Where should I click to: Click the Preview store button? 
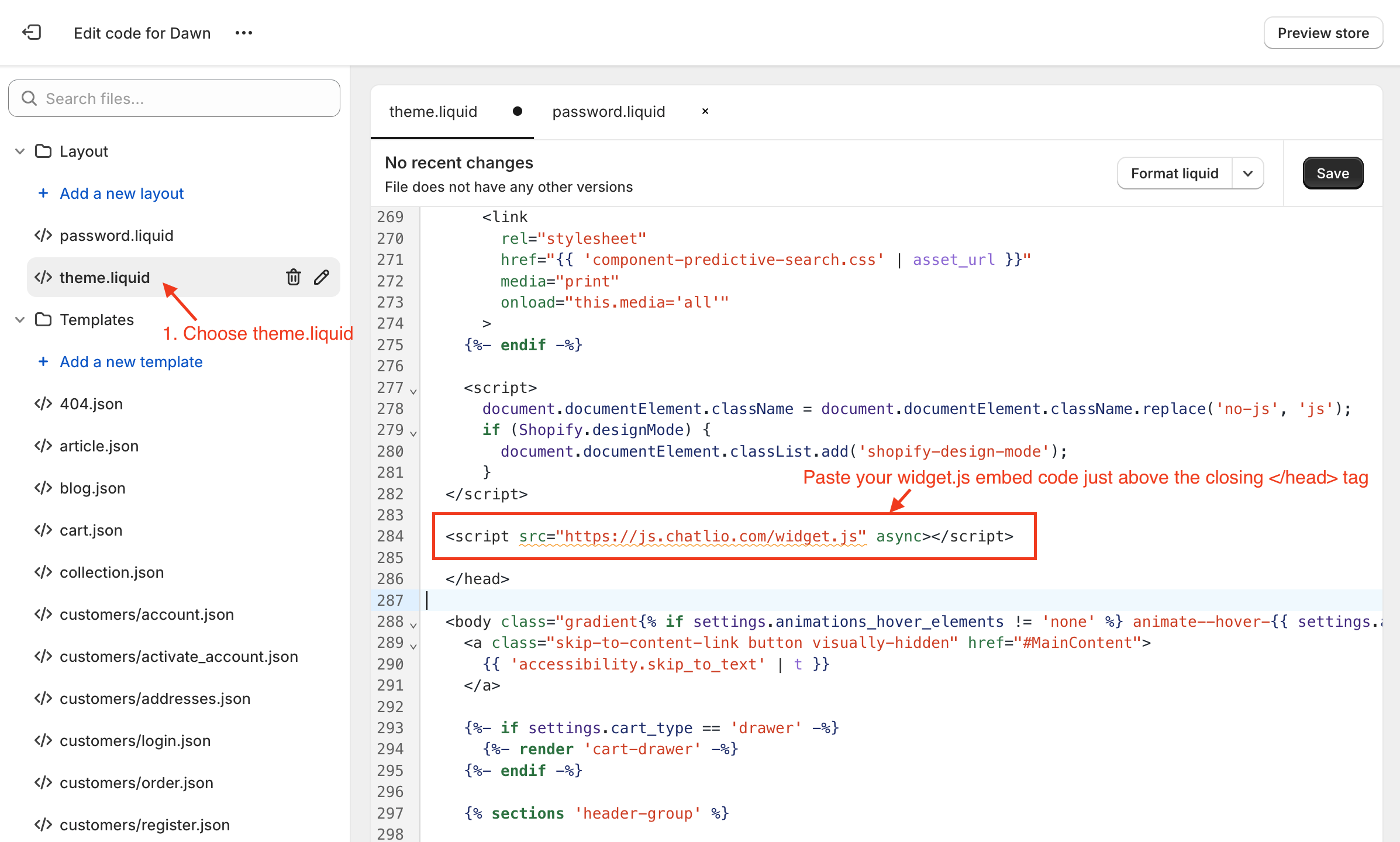[x=1323, y=33]
